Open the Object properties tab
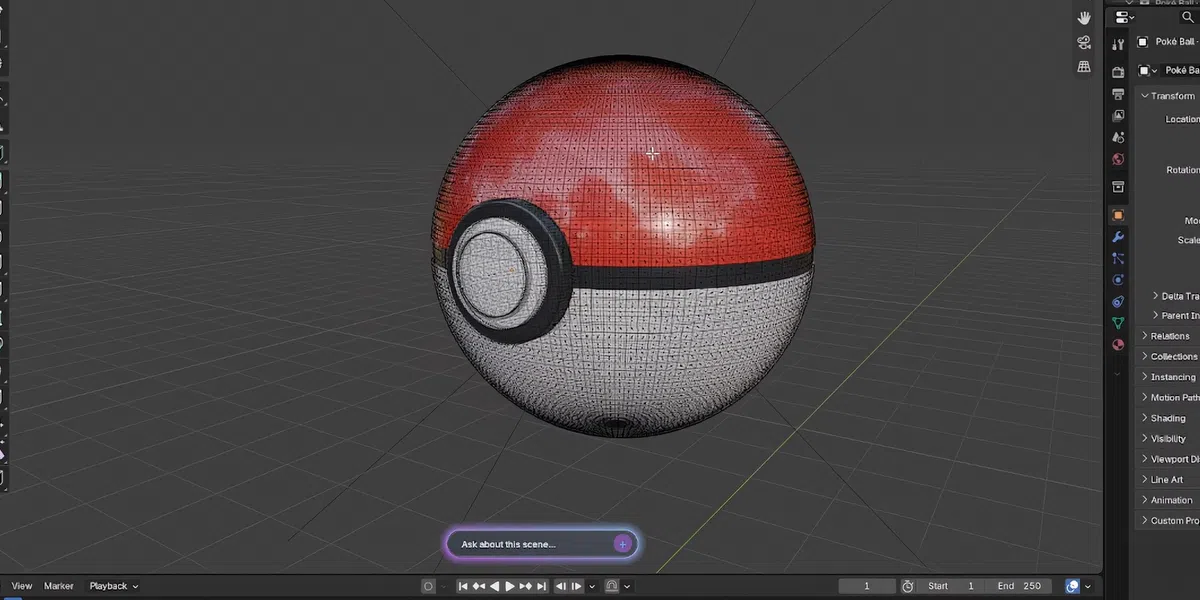This screenshot has height=600, width=1200. coord(1118,215)
